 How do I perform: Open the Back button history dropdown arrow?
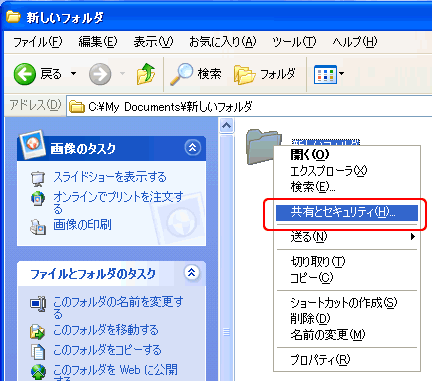coord(73,74)
